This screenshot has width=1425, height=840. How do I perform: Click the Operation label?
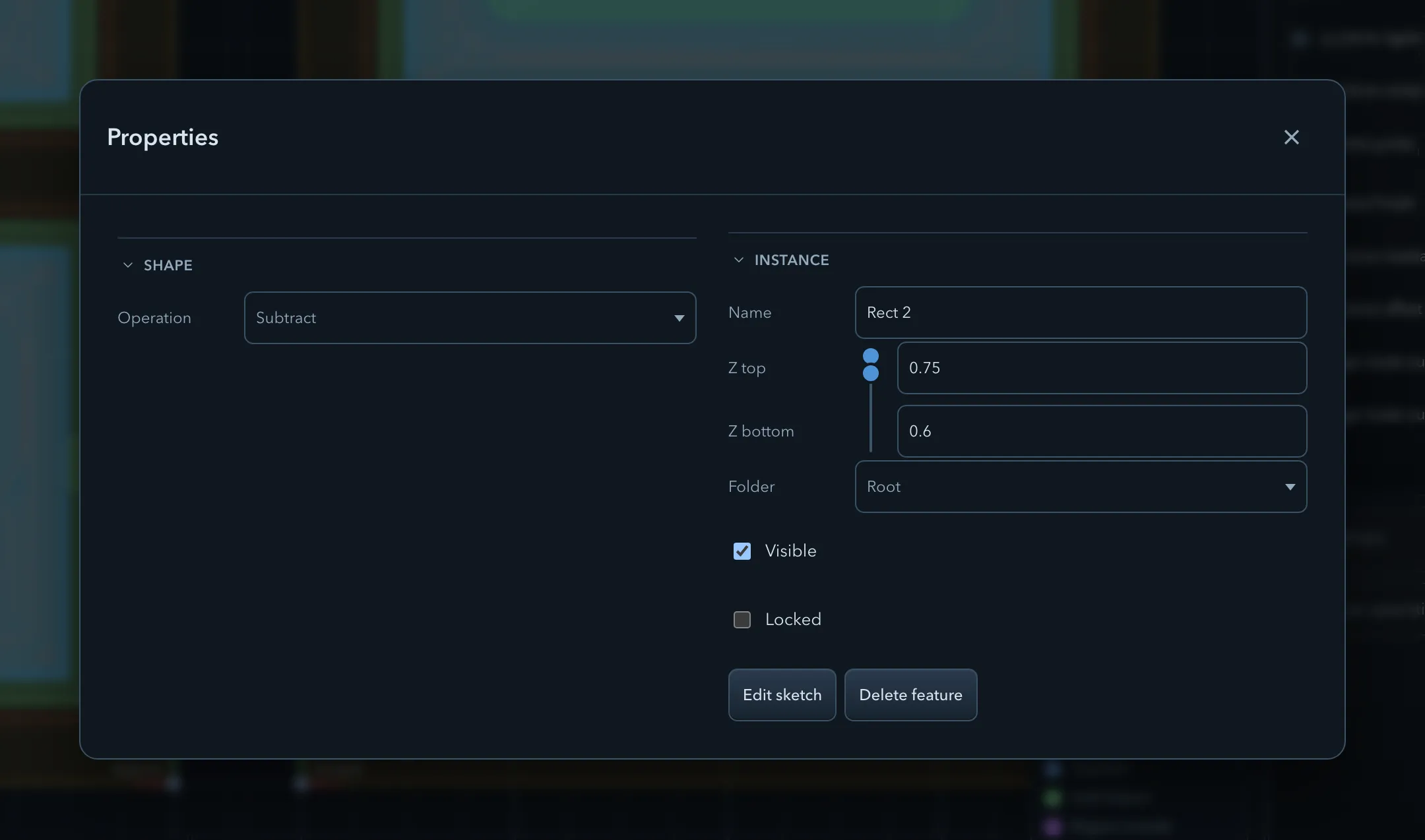pyautogui.click(x=154, y=318)
